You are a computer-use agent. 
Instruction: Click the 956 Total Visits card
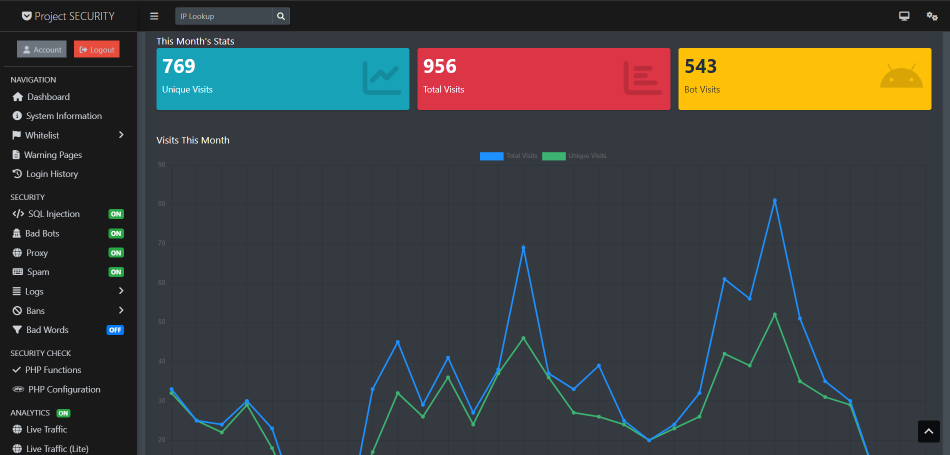tap(543, 79)
